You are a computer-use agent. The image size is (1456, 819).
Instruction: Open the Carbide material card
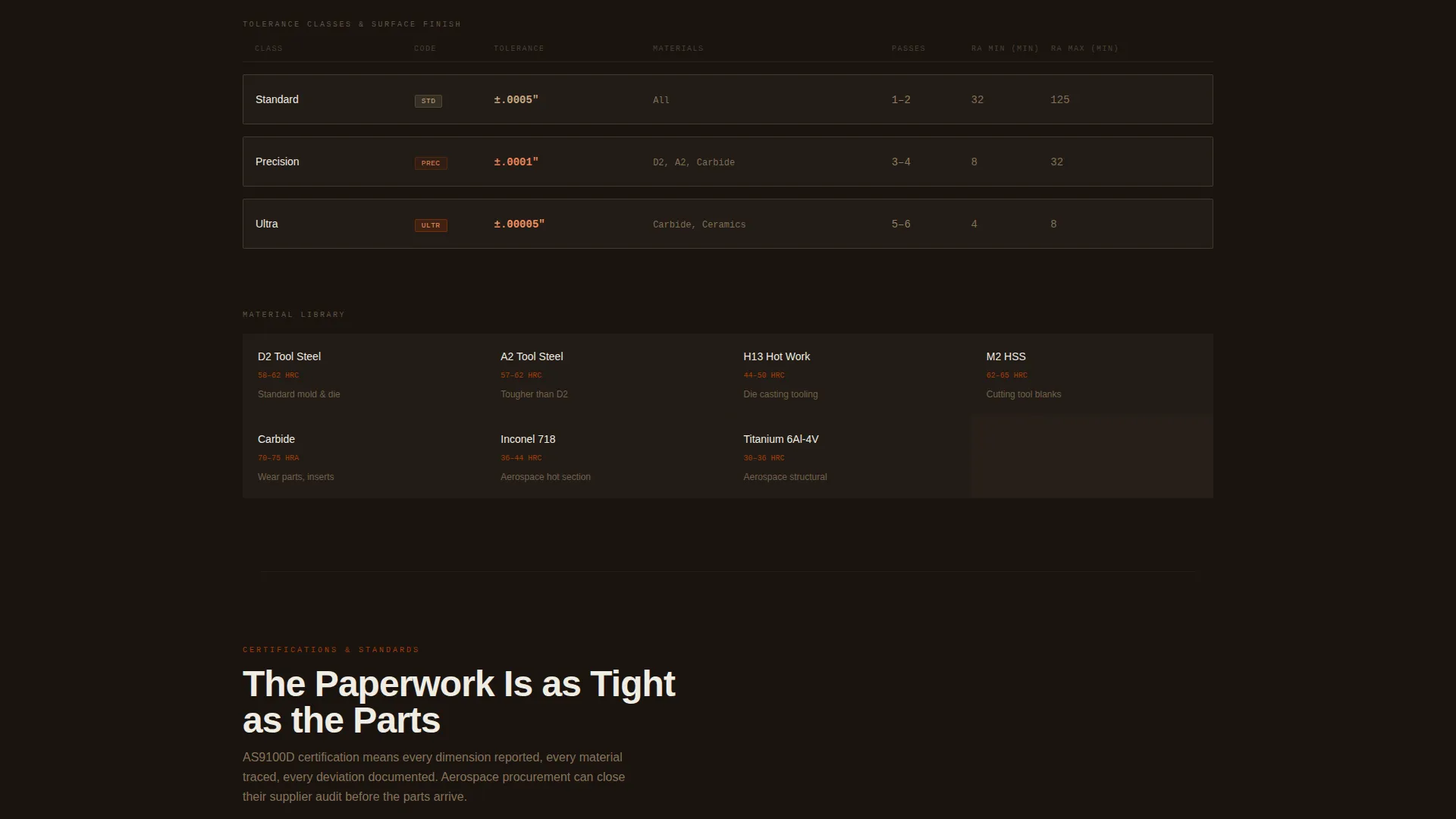click(364, 457)
